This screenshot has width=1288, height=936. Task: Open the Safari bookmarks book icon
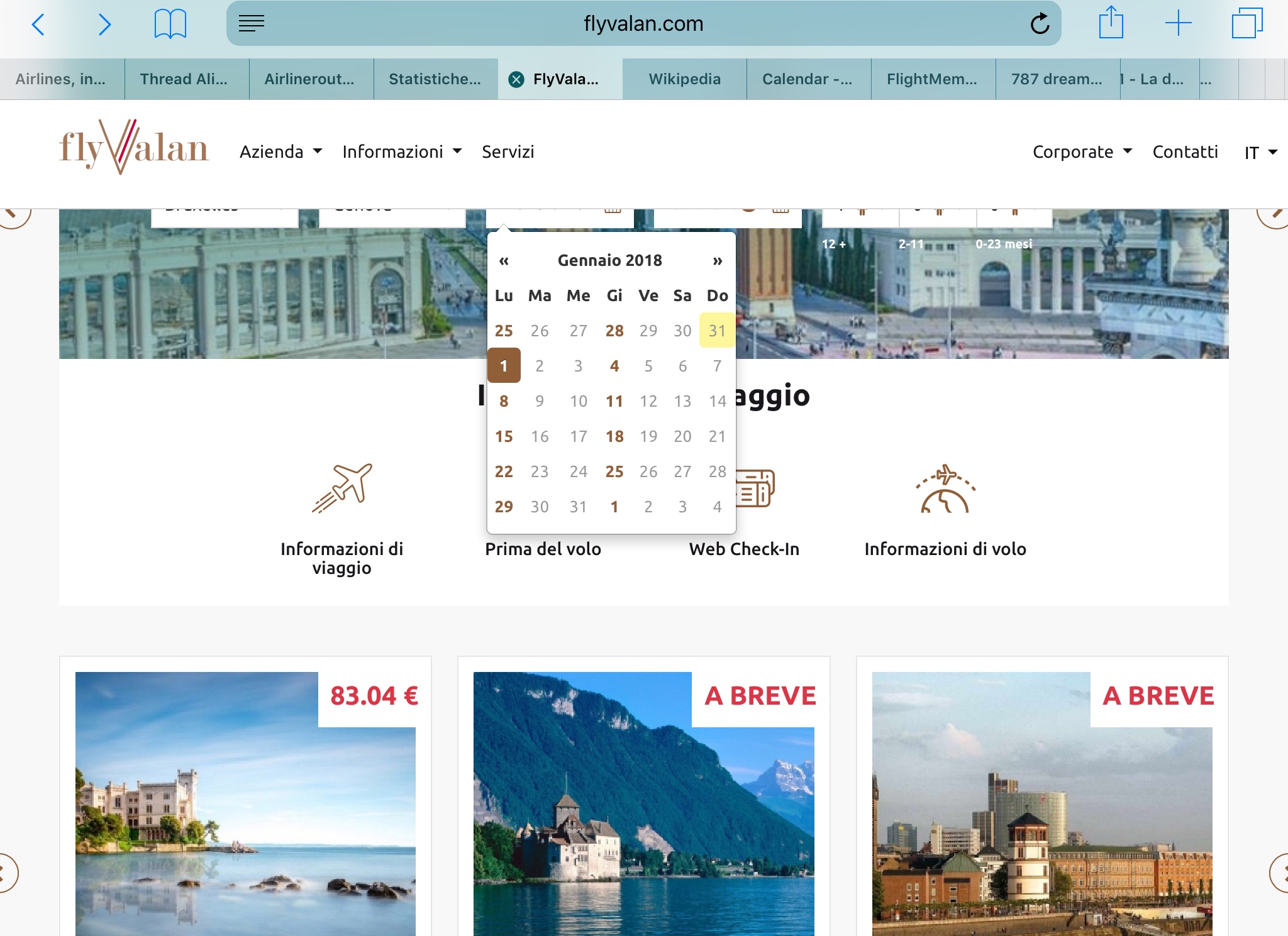[x=170, y=25]
